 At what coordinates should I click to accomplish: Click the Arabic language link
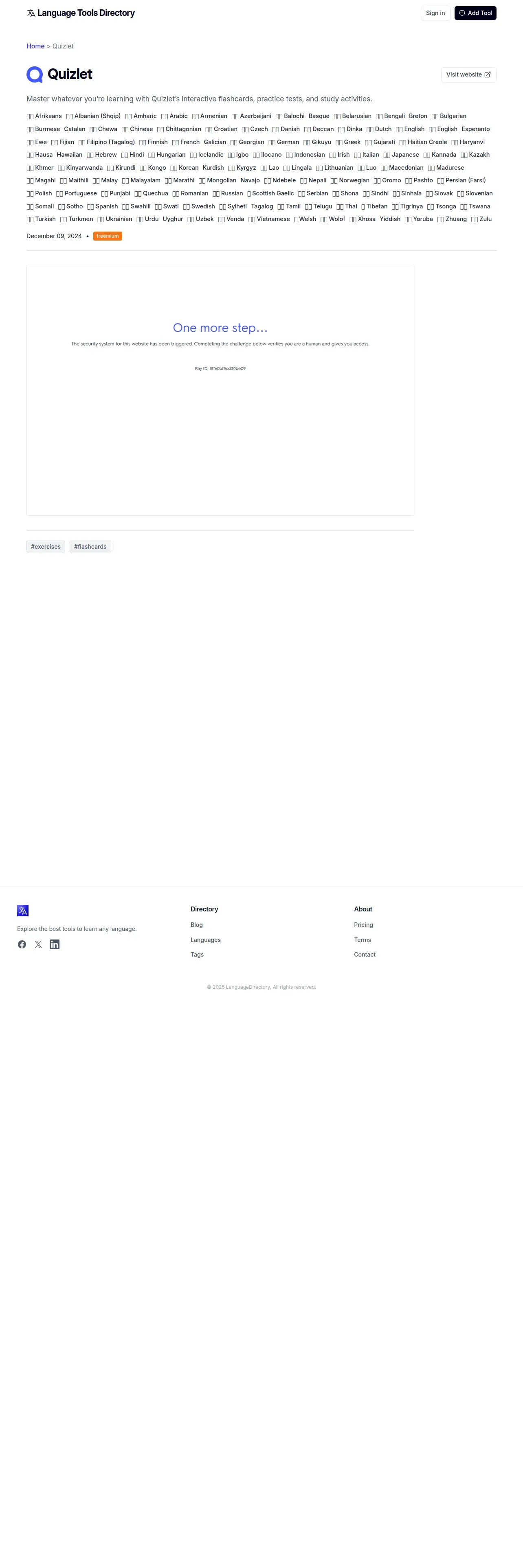[174, 116]
